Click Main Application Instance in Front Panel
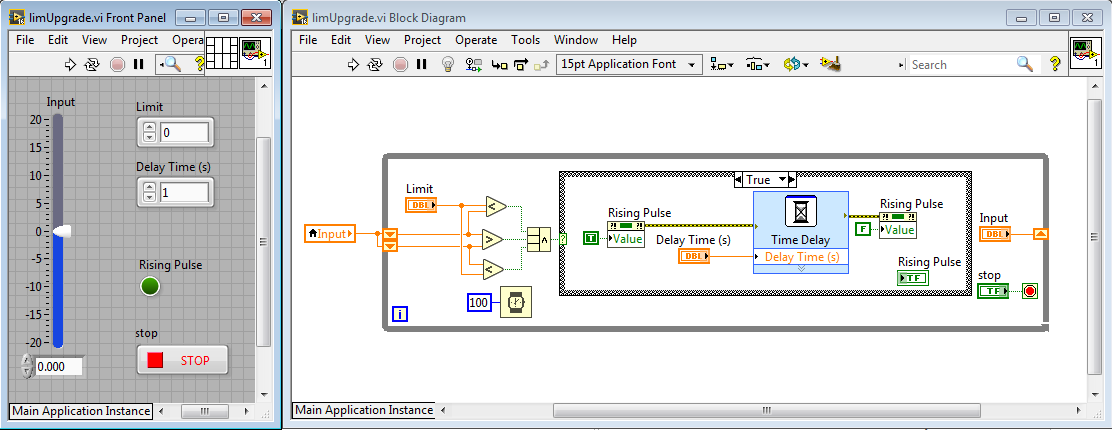 pos(81,411)
